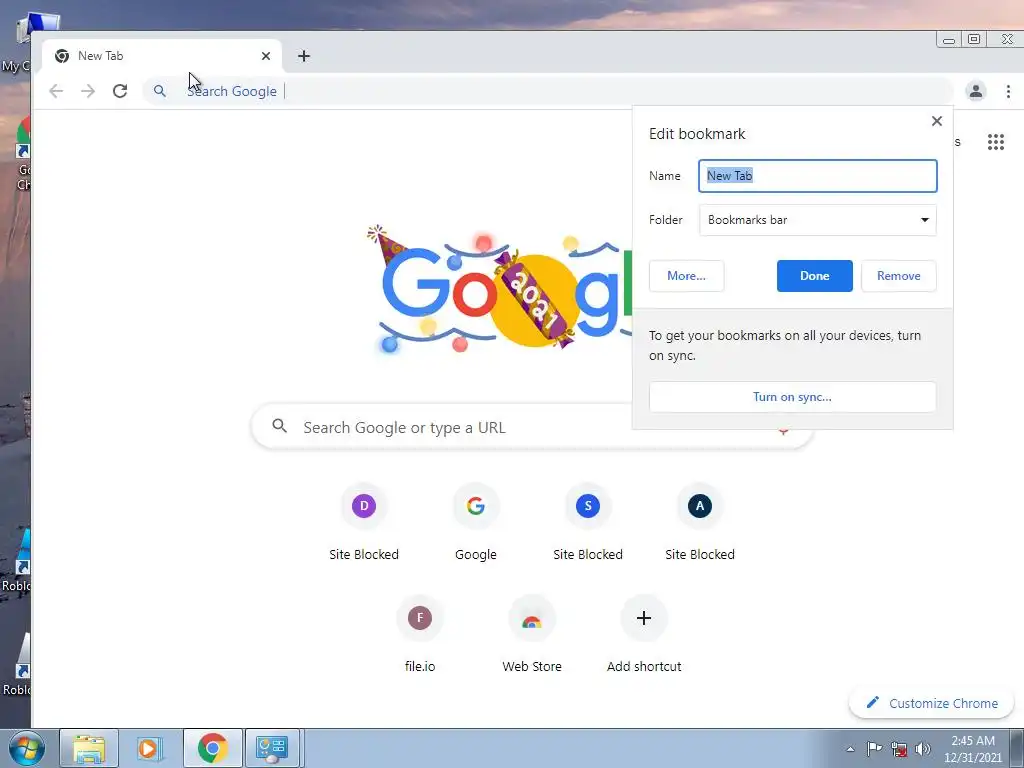The height and width of the screenshot is (768, 1024).
Task: Click the network tray icon
Action: pos(899,749)
